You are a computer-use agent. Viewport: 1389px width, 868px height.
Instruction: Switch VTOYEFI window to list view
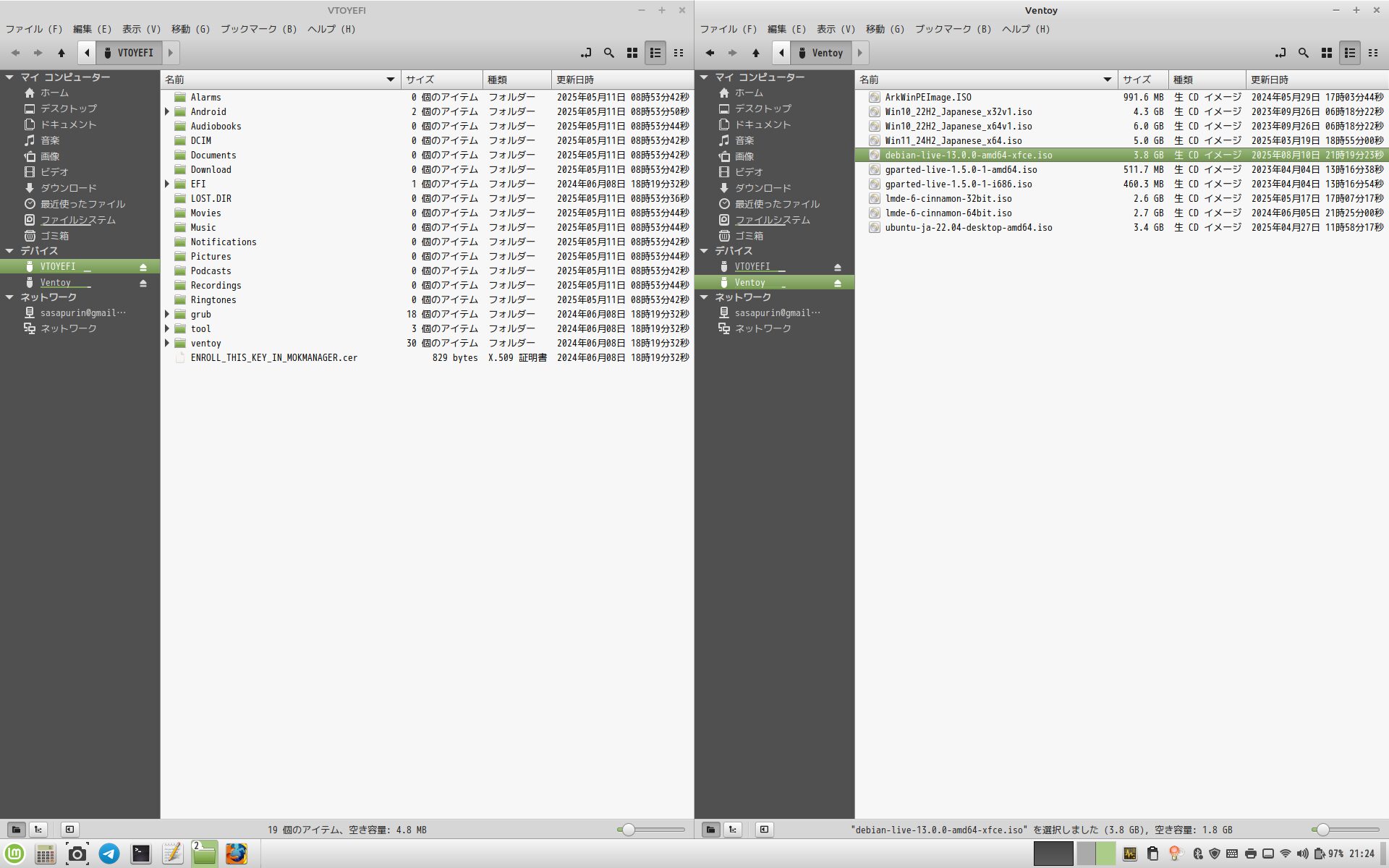[655, 53]
